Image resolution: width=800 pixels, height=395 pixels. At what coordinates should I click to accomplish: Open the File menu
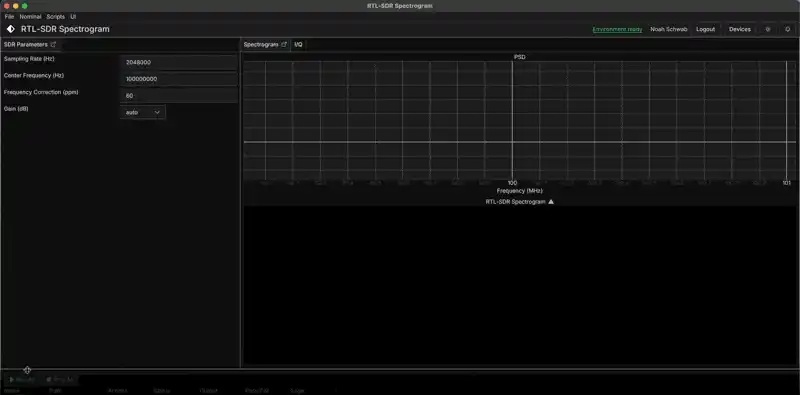point(9,17)
